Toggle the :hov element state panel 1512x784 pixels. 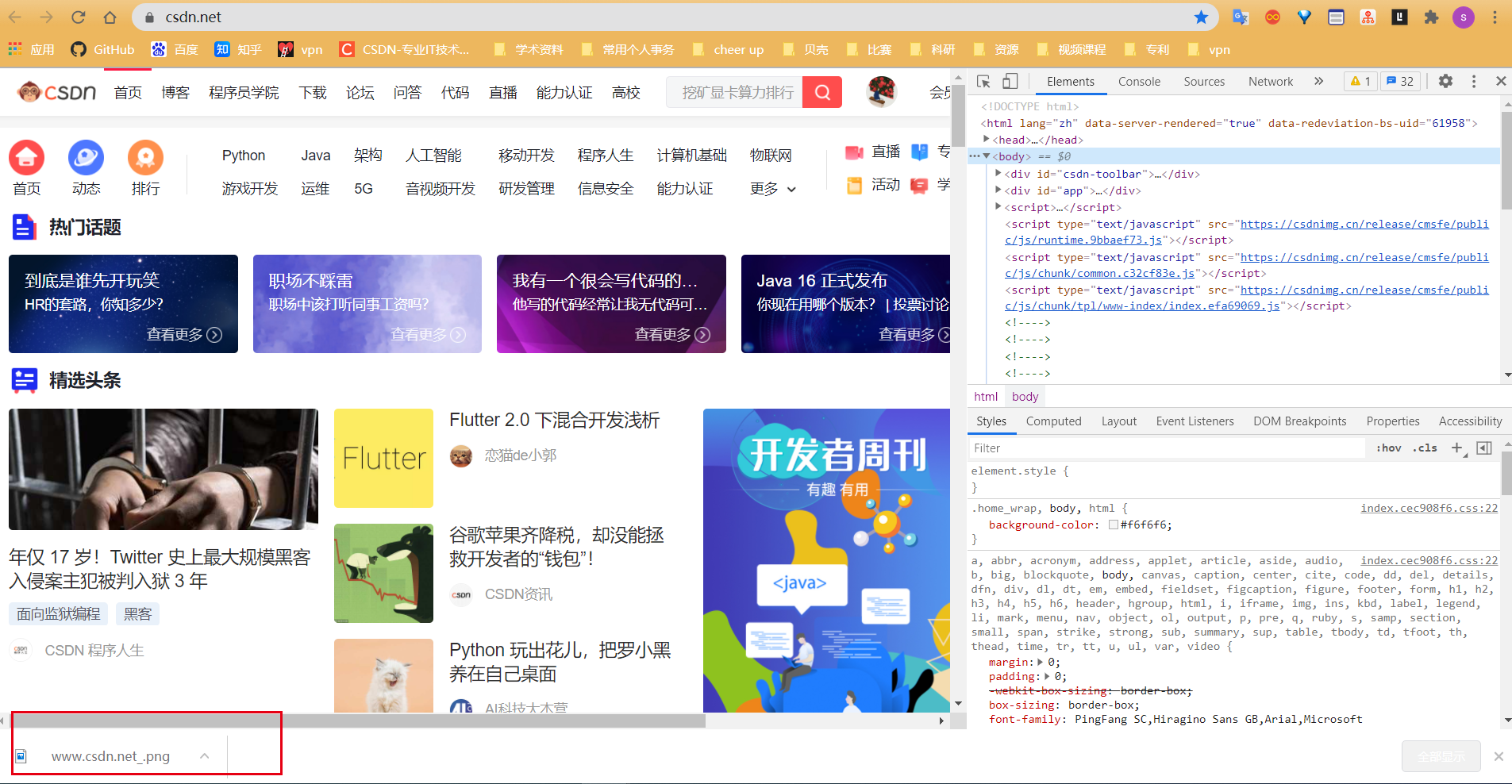(1389, 448)
